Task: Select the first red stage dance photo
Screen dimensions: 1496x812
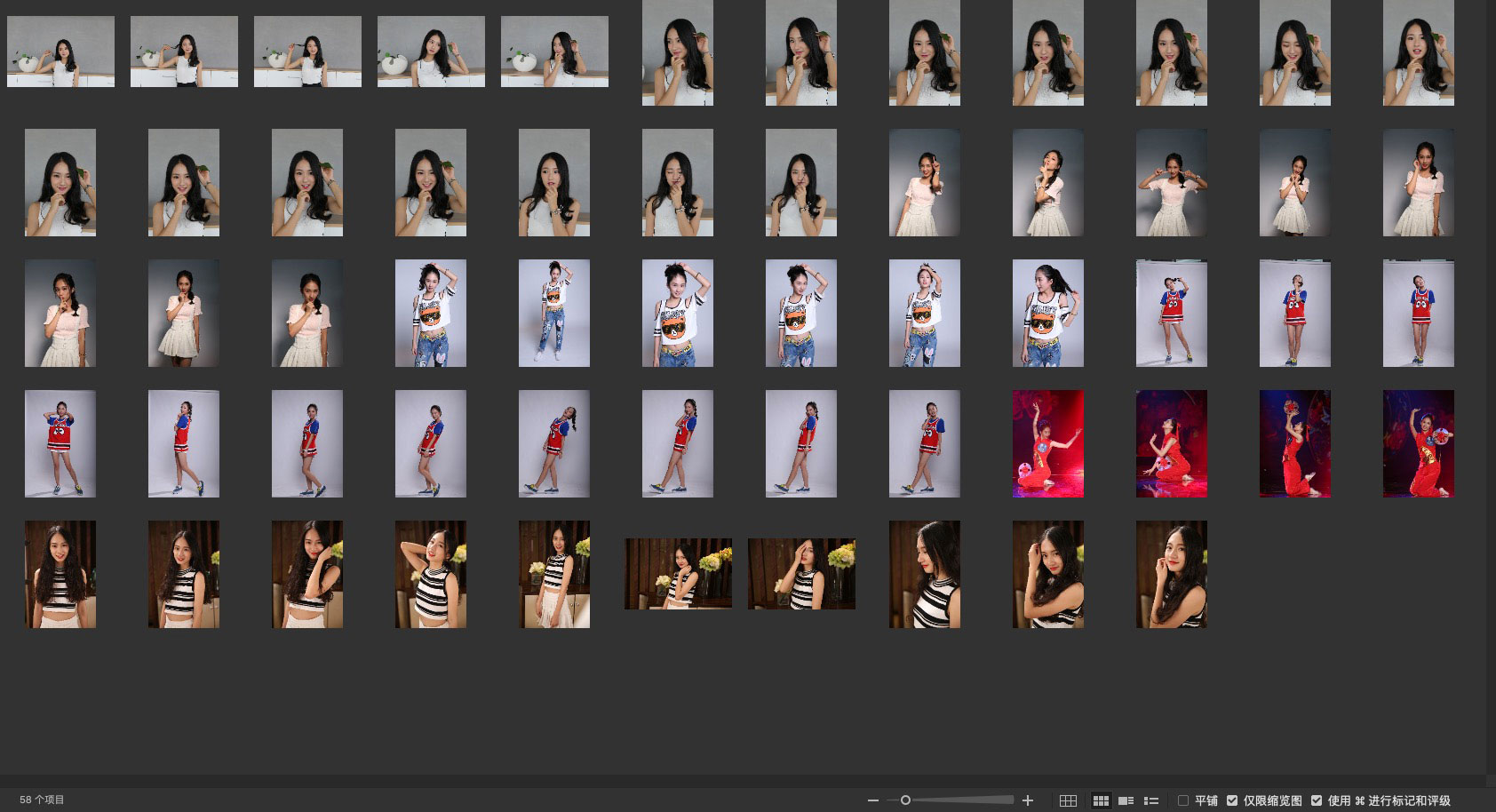Action: coord(1048,443)
